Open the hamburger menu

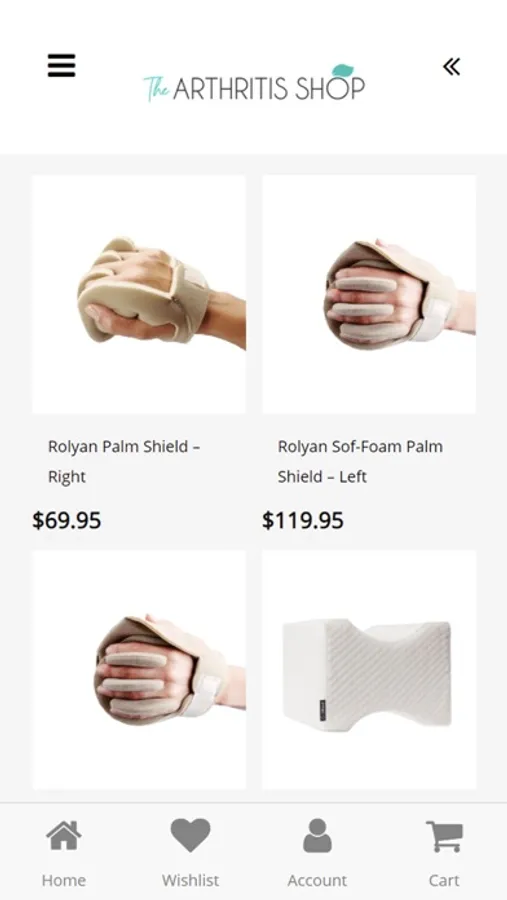click(x=61, y=65)
